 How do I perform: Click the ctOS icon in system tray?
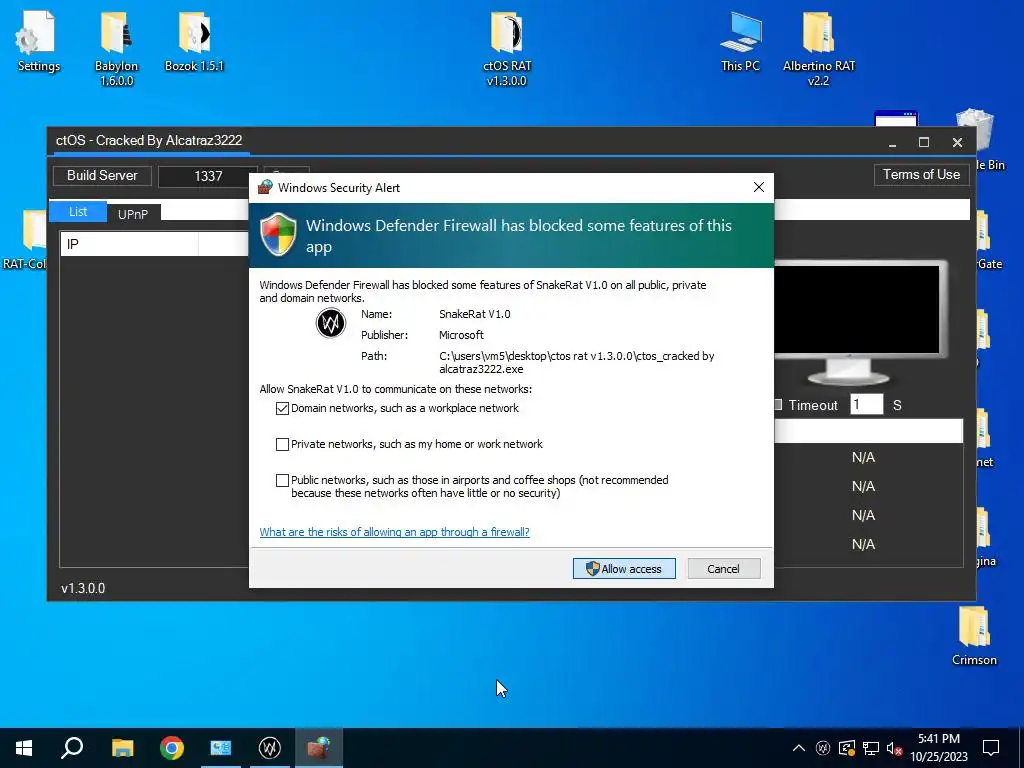[823, 748]
